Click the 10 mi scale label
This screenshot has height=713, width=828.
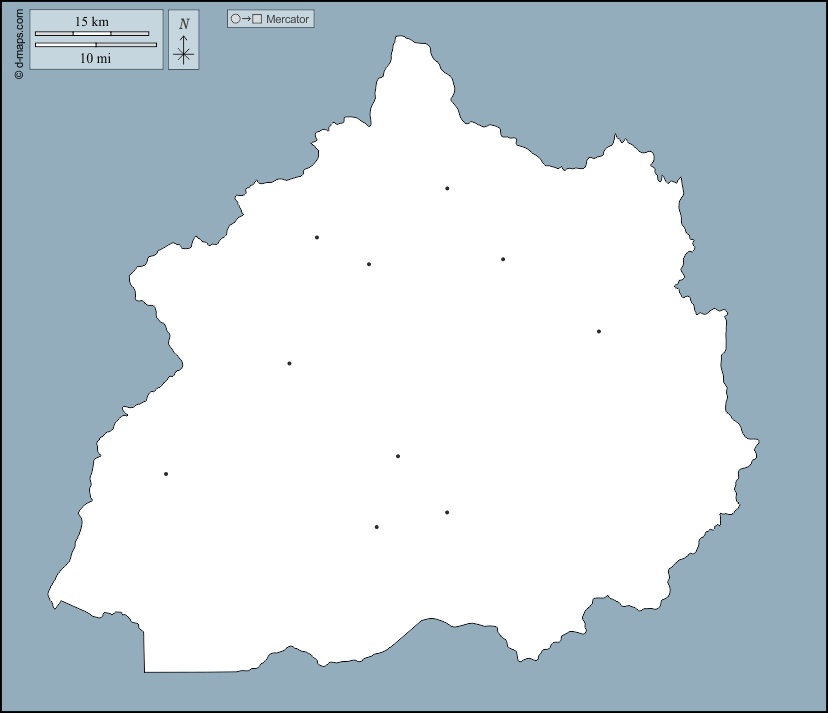pyautogui.click(x=95, y=58)
